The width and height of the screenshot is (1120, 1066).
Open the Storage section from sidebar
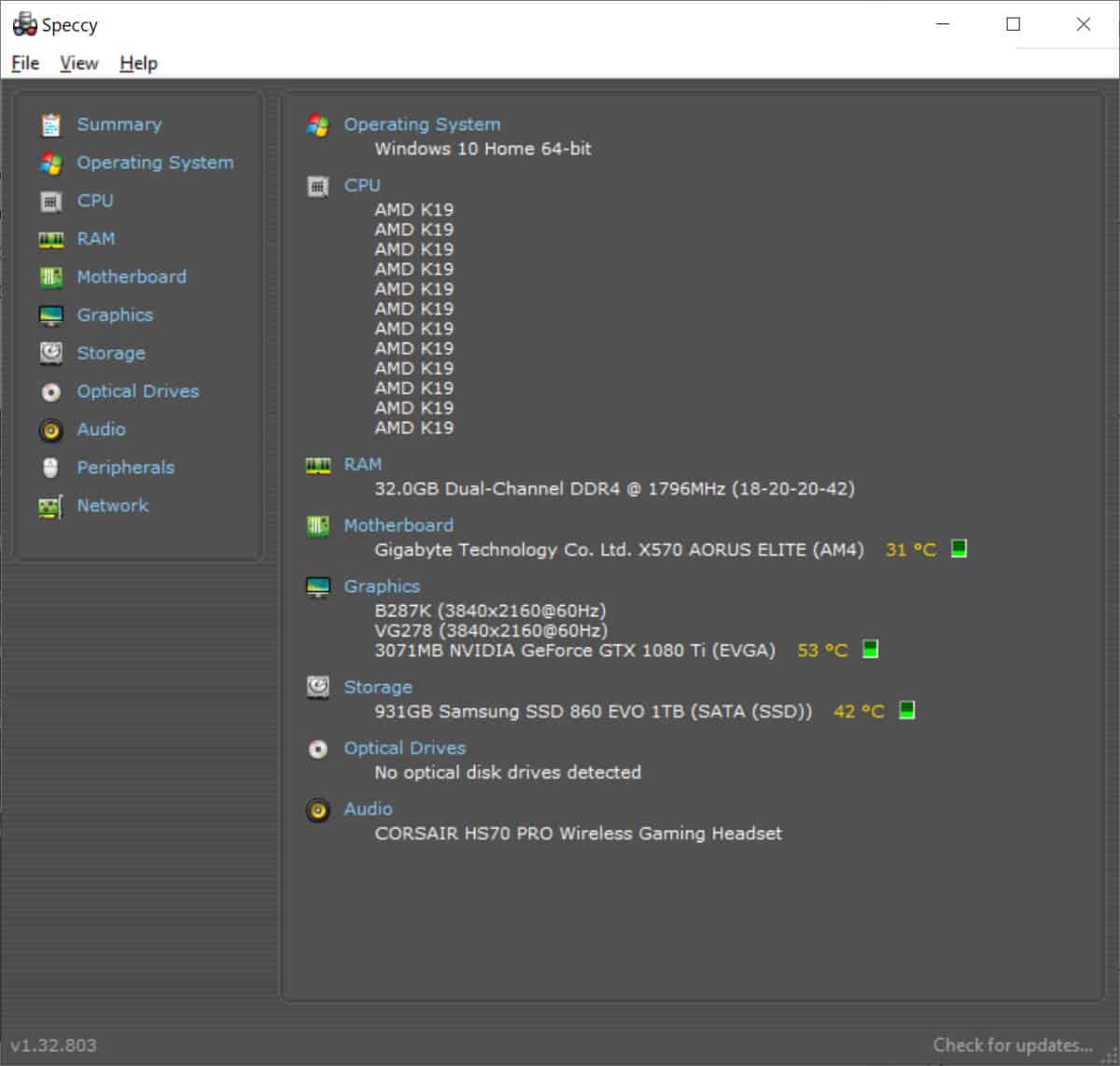111,354
